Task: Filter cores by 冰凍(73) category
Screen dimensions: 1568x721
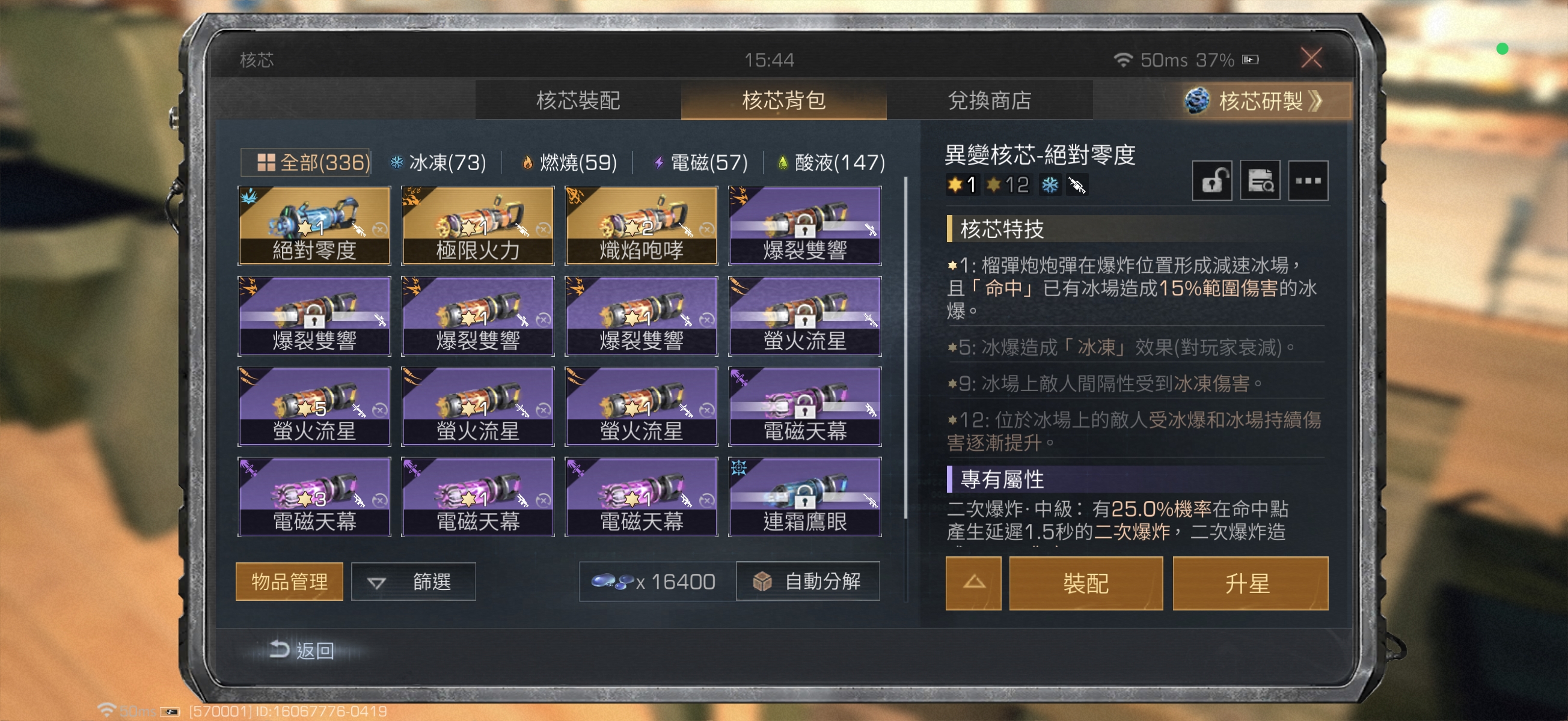Action: 438,163
